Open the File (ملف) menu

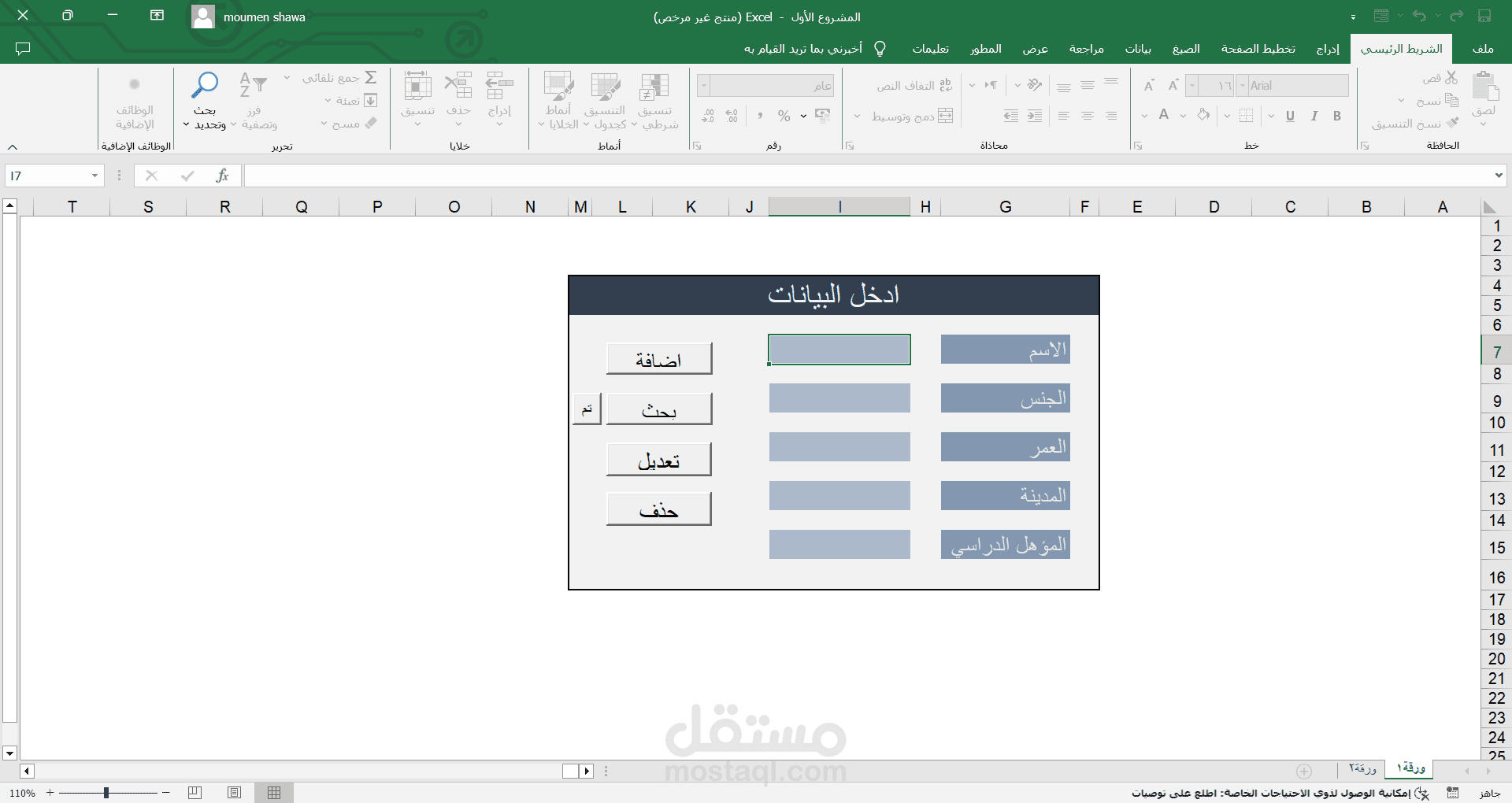(1483, 49)
